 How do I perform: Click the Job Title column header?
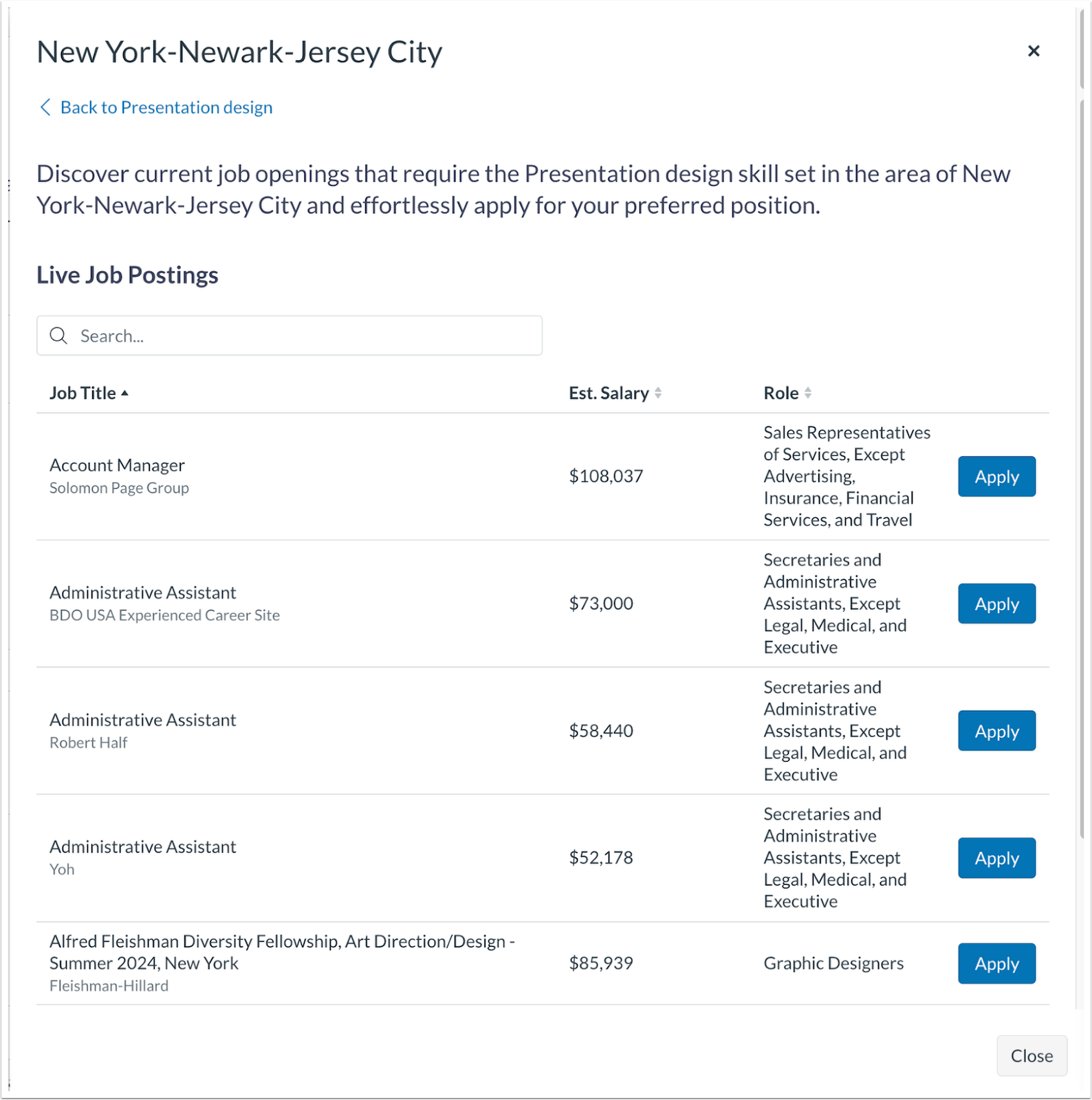[83, 393]
